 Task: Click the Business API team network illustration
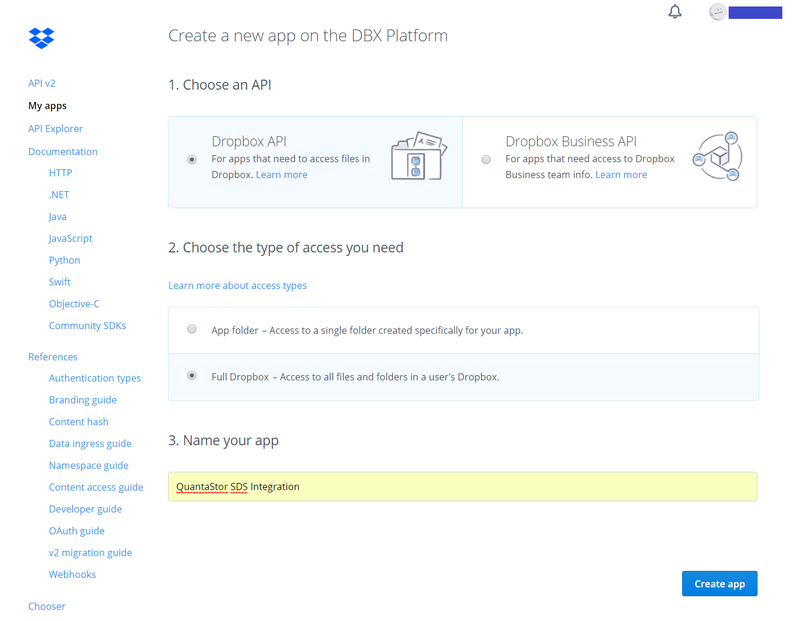717,157
